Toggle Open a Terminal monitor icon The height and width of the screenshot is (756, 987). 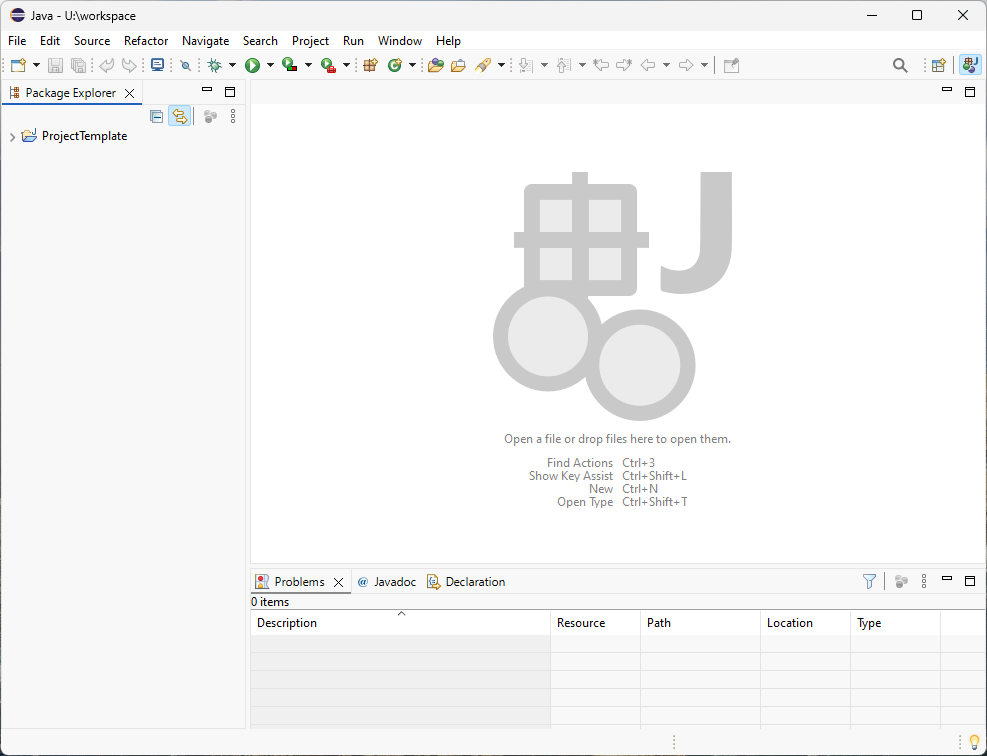point(157,65)
